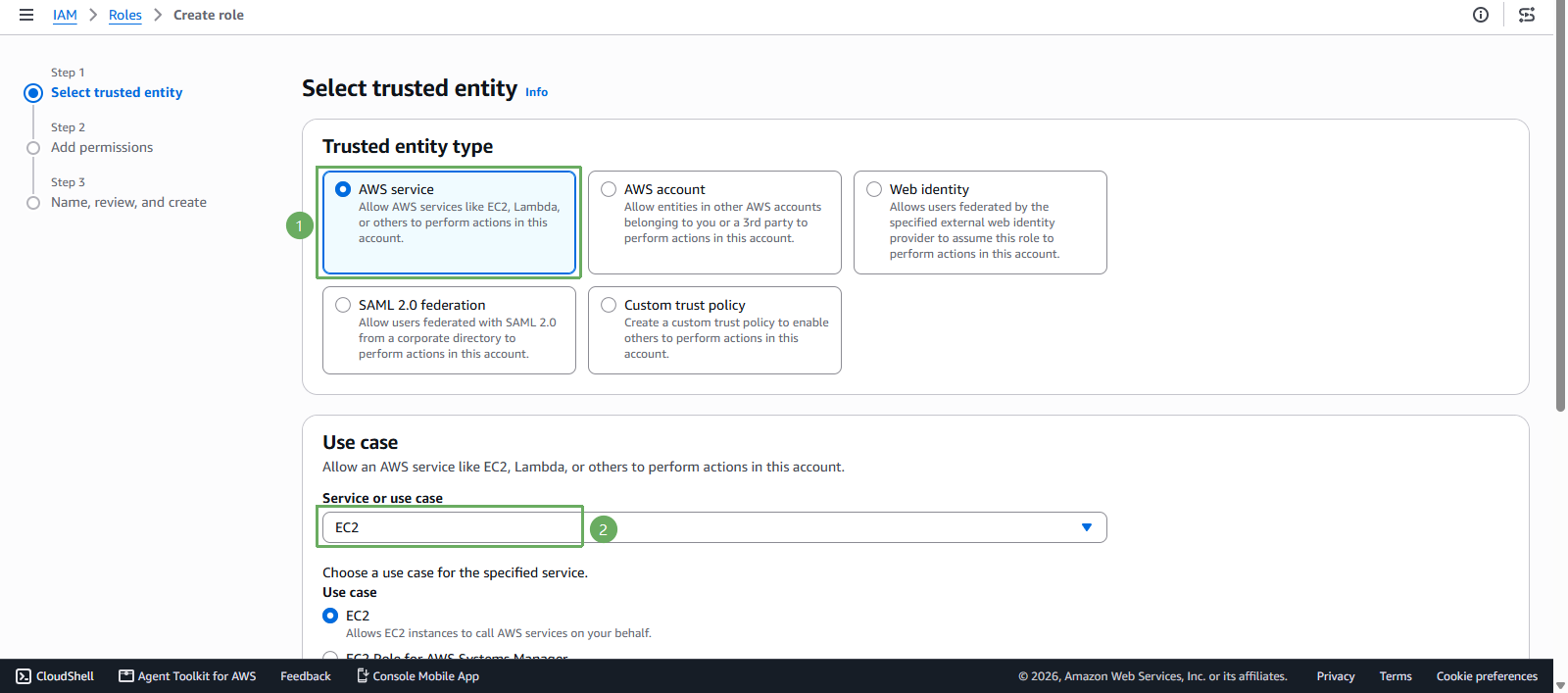Open Agent Toolkit for AWS

click(187, 676)
